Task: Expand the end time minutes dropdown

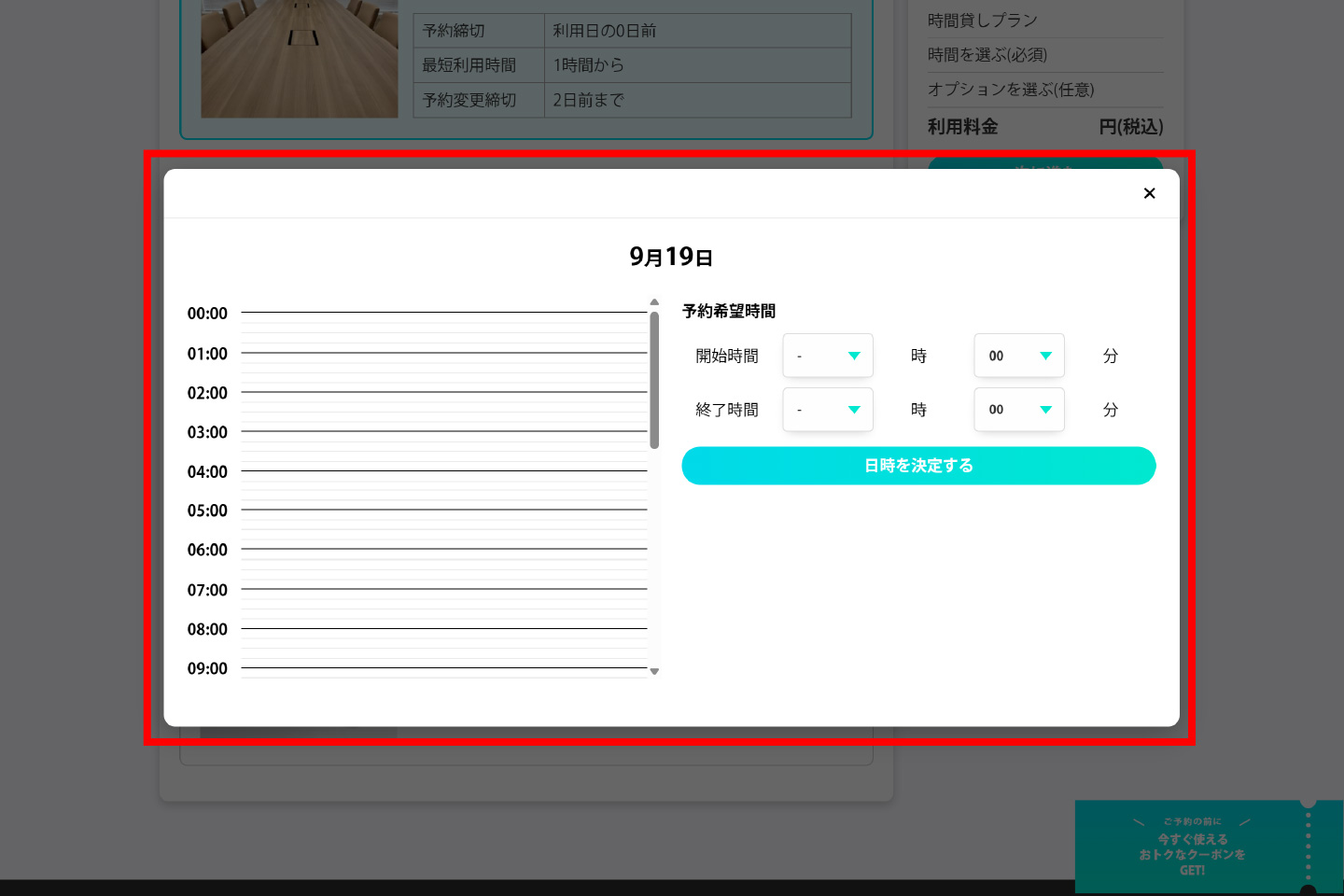Action: tap(1018, 410)
